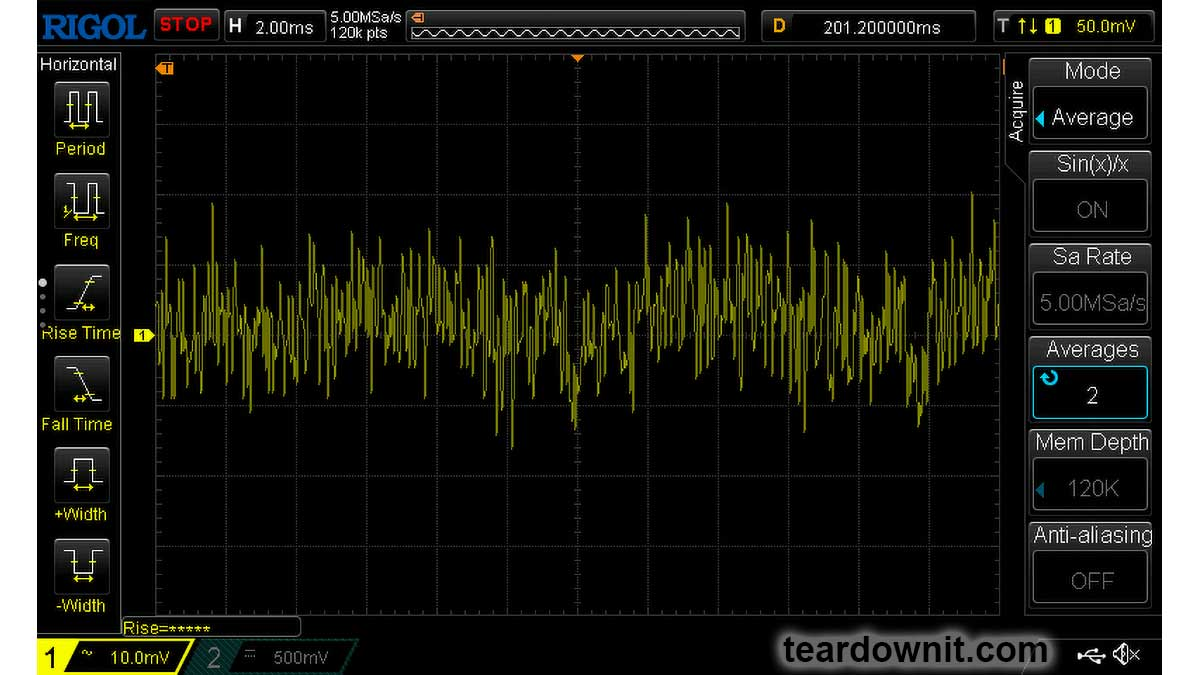Click the horizontal delay 201.200000ms readout

point(868,27)
